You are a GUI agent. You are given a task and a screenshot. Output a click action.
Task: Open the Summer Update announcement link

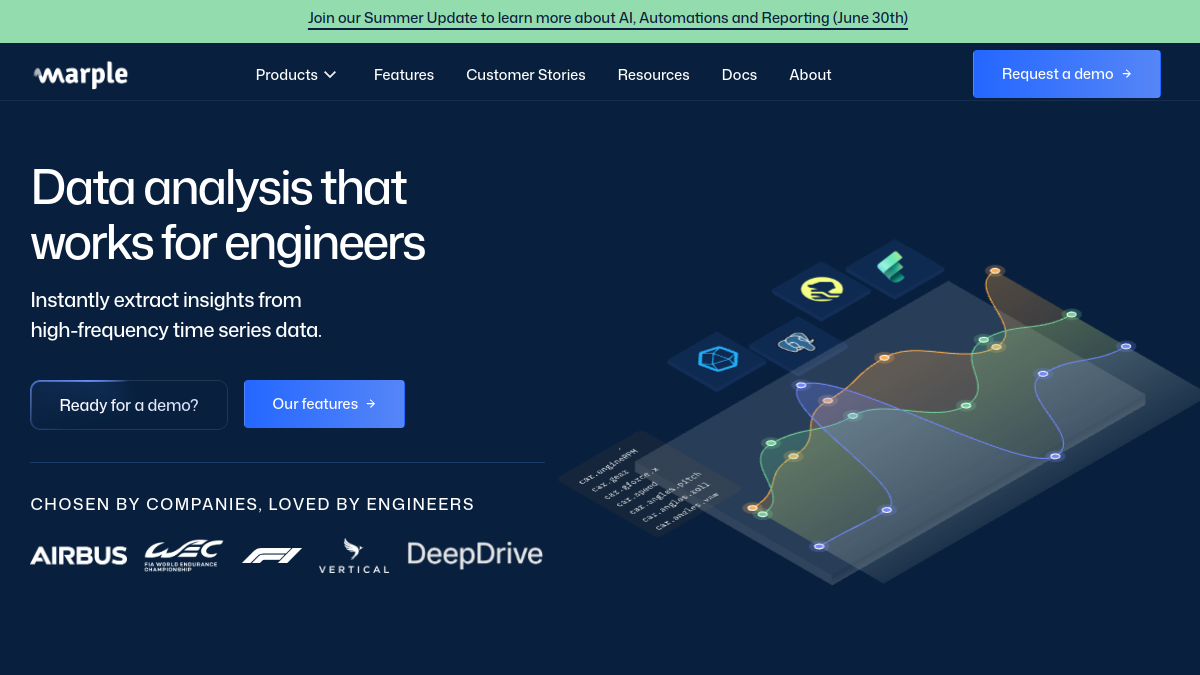pos(608,18)
